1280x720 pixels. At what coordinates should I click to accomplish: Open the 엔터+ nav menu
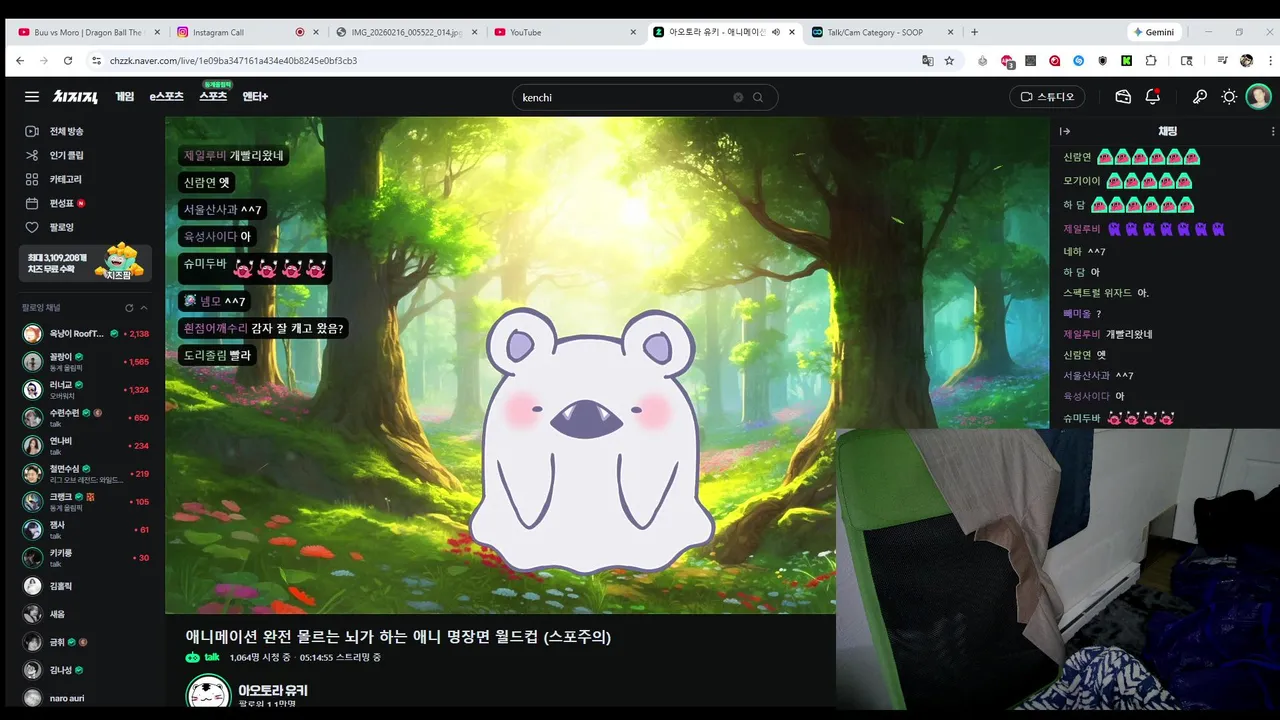point(255,97)
